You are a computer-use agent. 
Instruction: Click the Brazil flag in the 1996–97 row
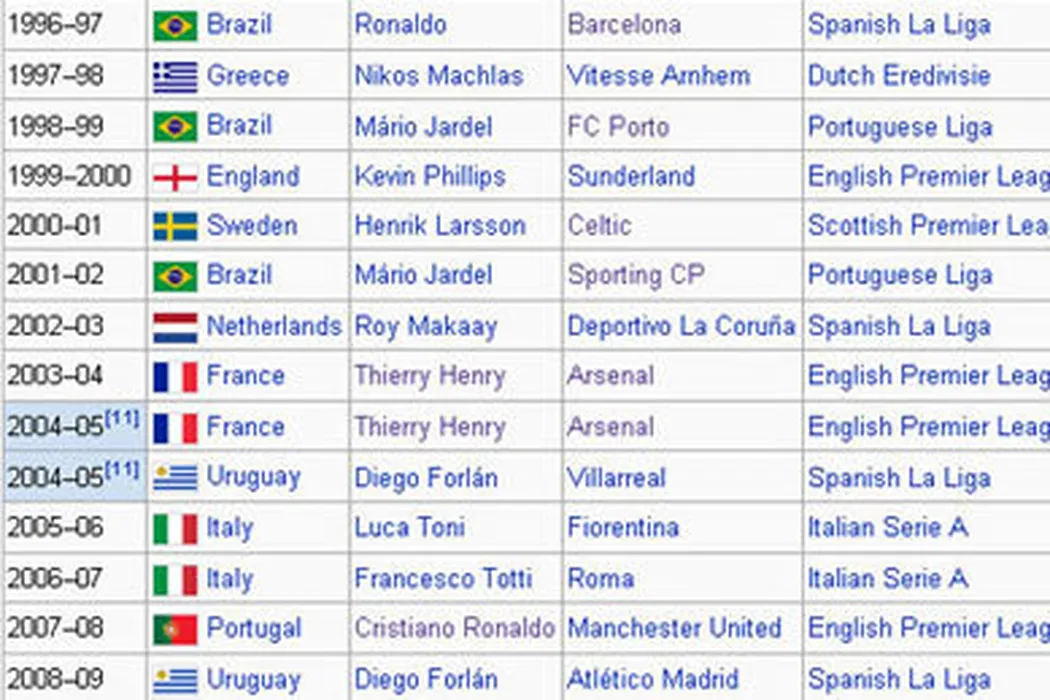click(175, 26)
